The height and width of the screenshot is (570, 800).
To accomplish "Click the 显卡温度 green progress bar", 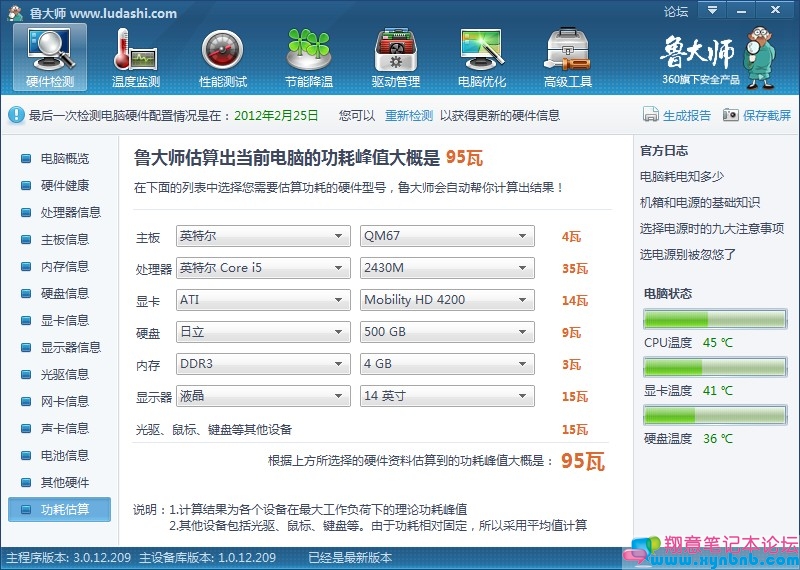I will tap(715, 367).
